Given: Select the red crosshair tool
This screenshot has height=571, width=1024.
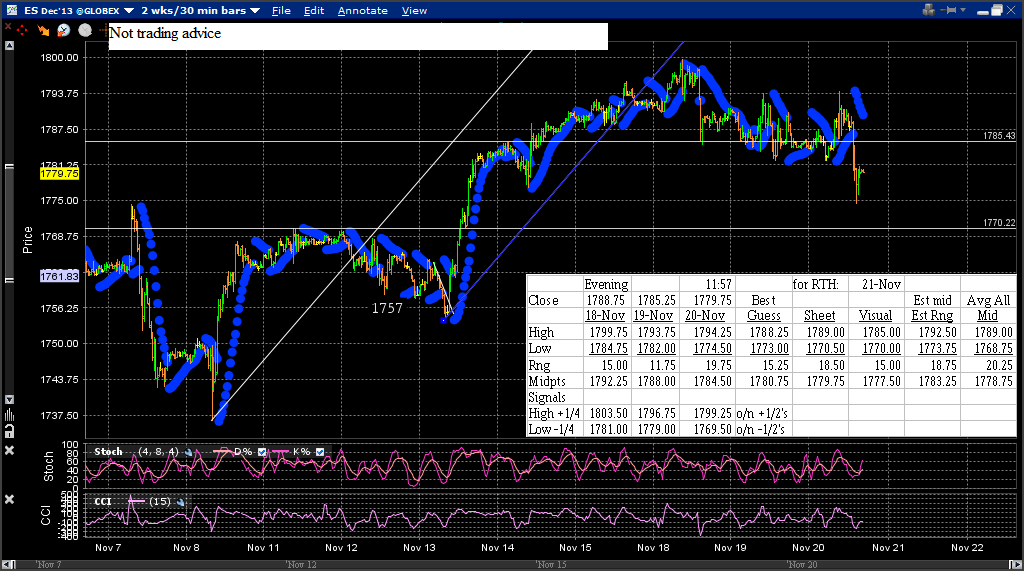Looking at the screenshot, I should point(23,31).
